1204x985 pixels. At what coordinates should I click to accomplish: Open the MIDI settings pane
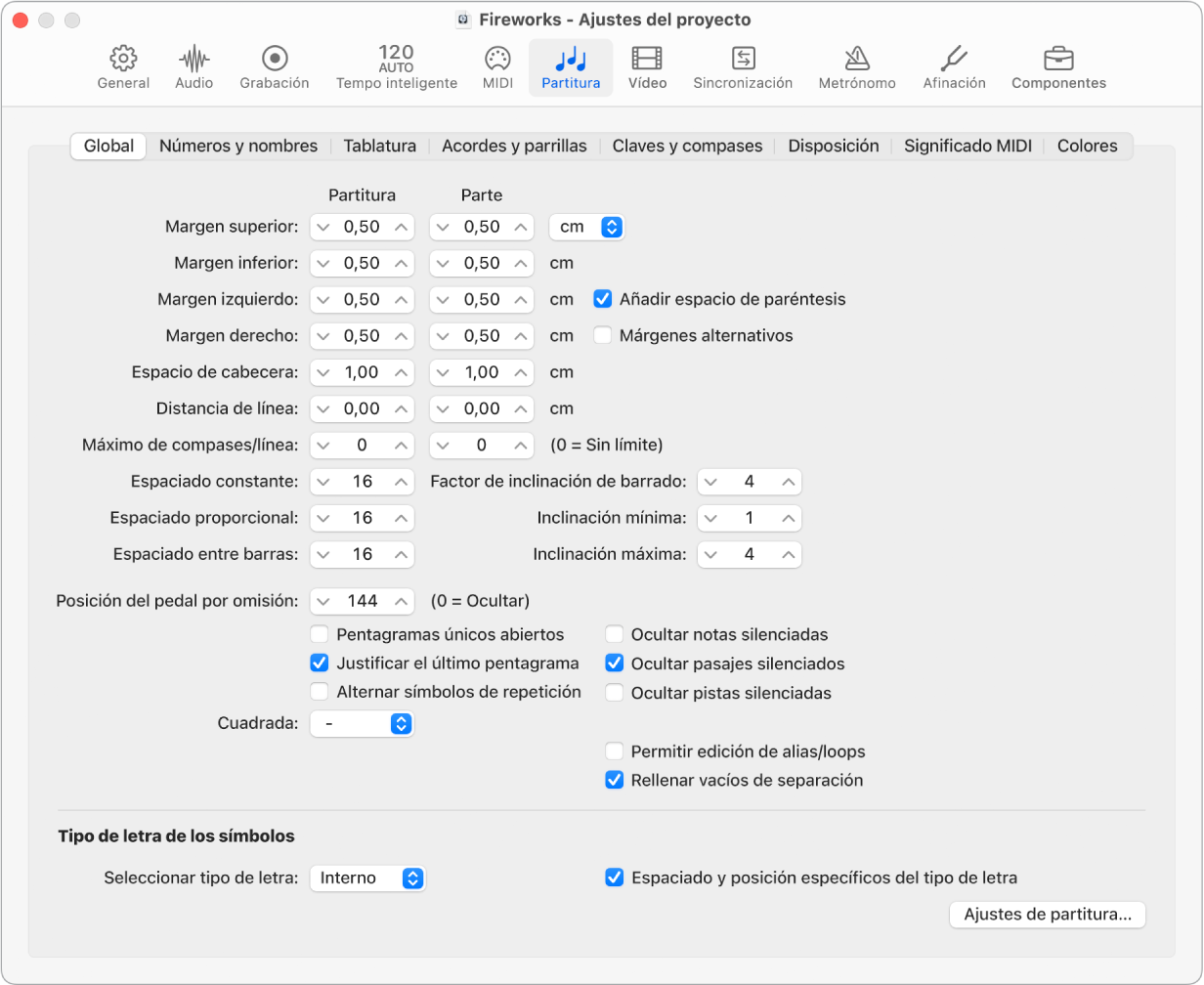coord(497,67)
